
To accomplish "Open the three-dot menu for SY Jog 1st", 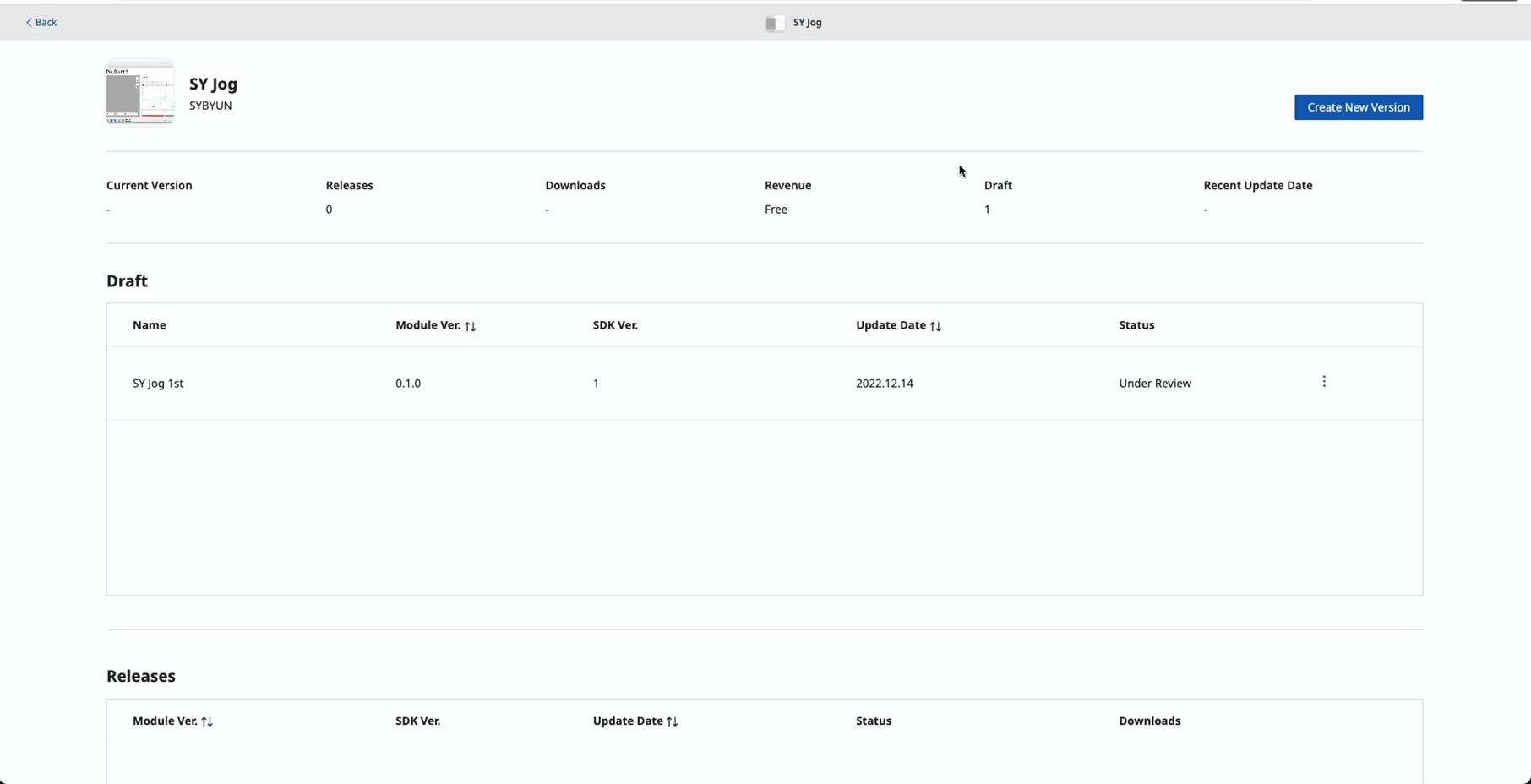I will tap(1323, 382).
